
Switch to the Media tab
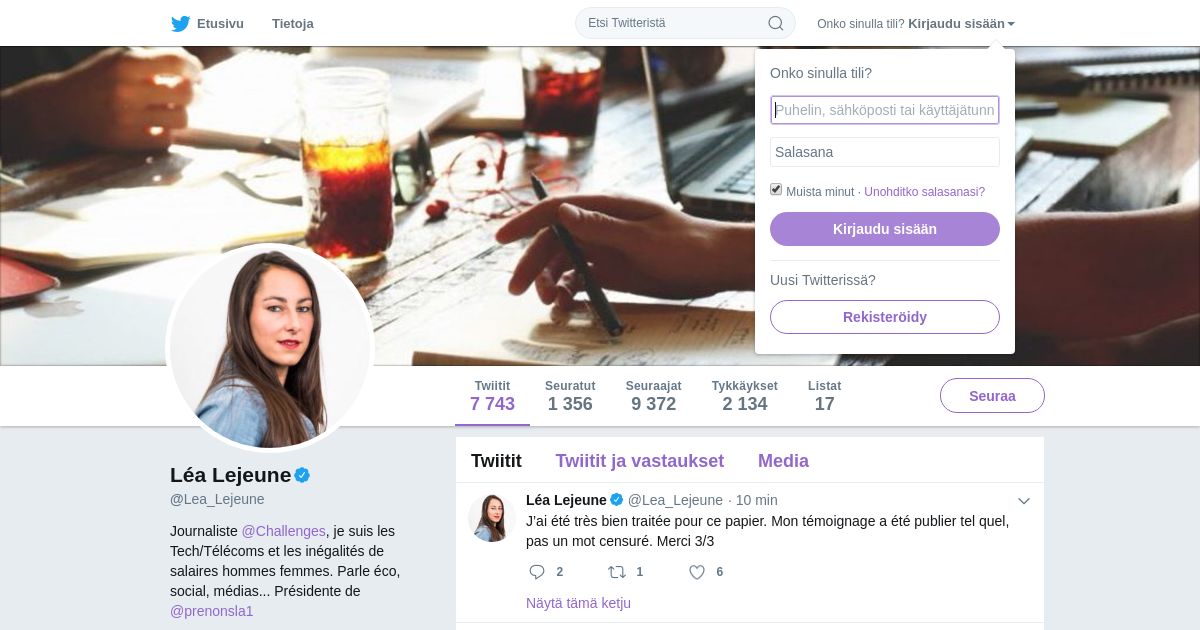pyautogui.click(x=783, y=461)
